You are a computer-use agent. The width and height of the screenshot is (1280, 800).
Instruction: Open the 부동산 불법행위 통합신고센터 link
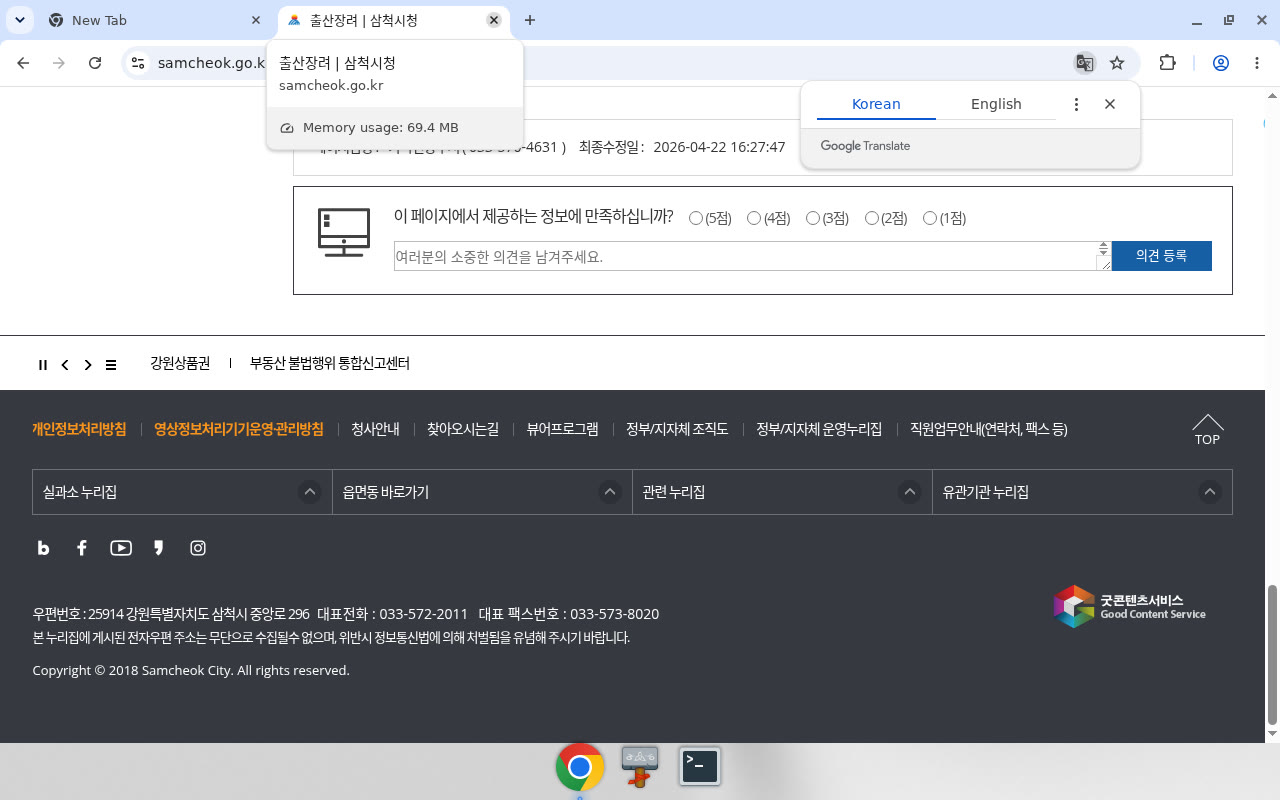(330, 364)
